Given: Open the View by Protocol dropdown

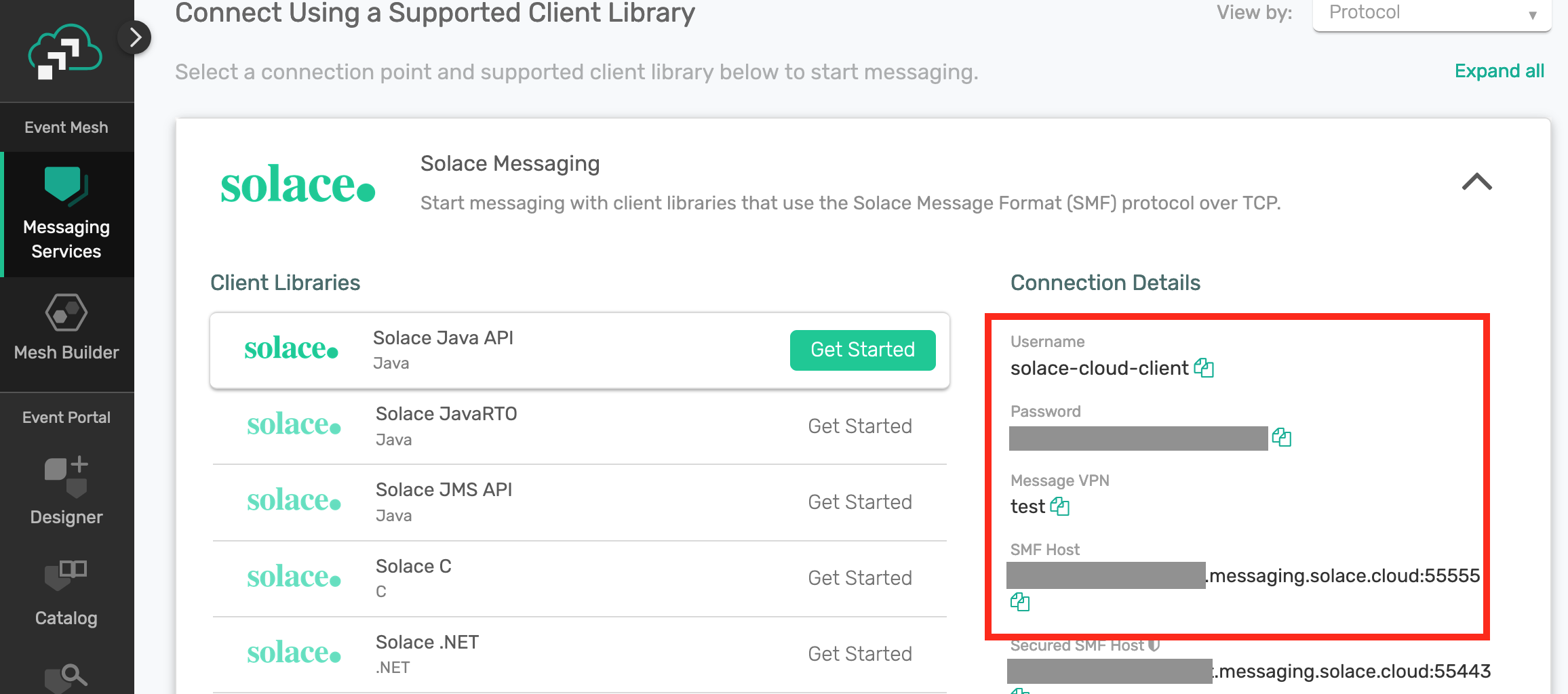Looking at the screenshot, I should (x=1431, y=12).
